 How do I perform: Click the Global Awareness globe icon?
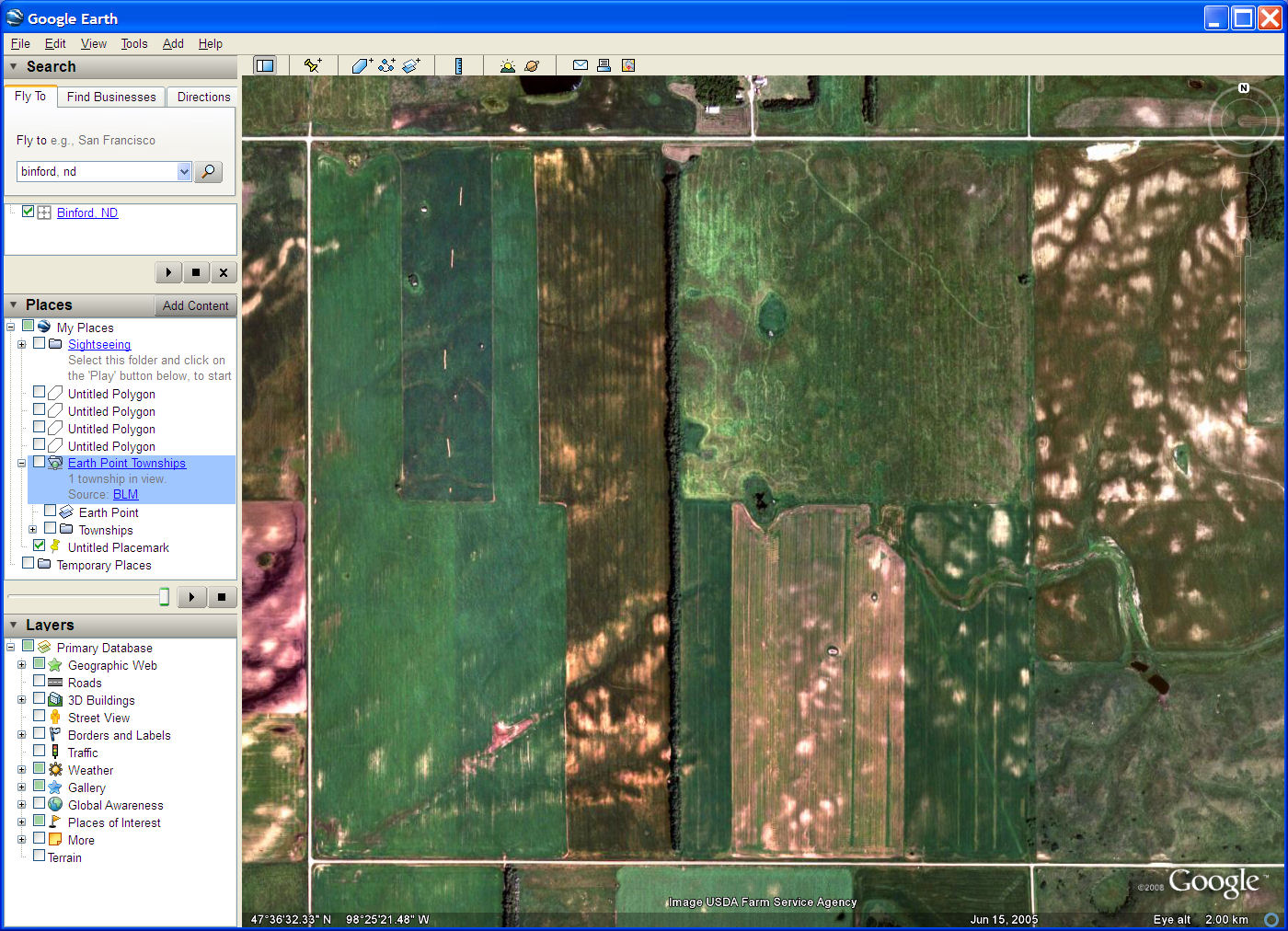pos(55,805)
